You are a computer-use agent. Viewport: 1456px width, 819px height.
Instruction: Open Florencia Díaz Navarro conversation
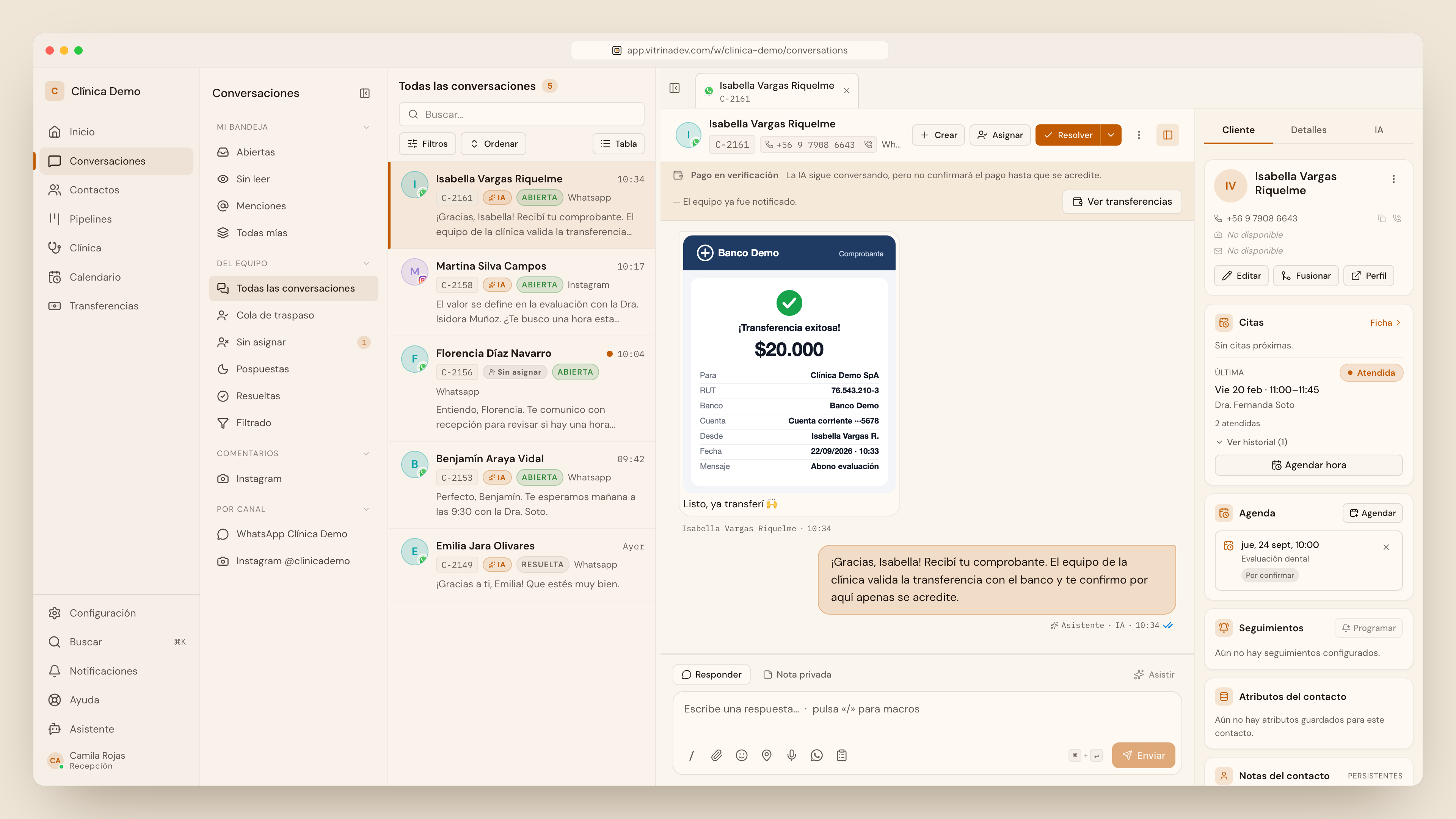522,389
